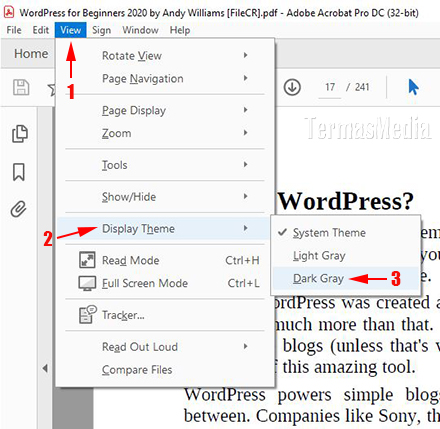
Task: Choose Light Gray theme
Action: 346,256
